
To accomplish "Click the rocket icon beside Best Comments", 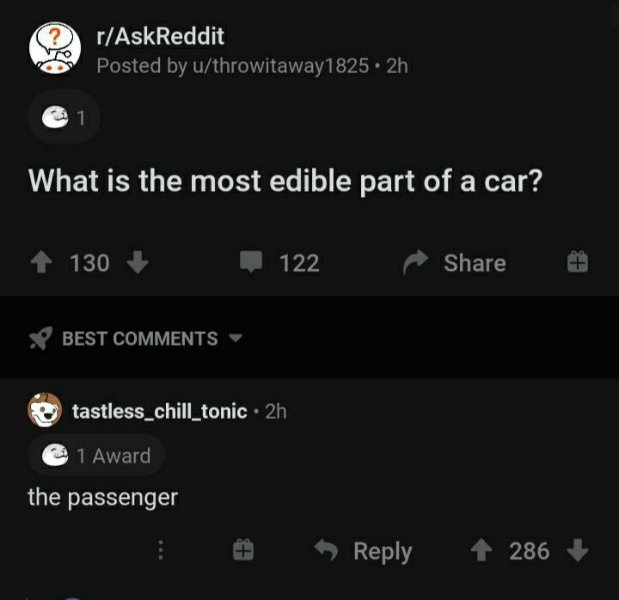I will (41, 338).
